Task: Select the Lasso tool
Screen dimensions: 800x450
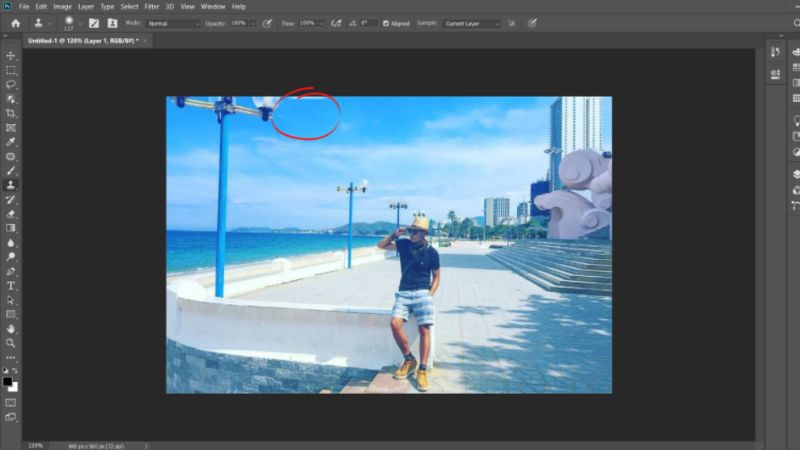Action: coord(10,84)
